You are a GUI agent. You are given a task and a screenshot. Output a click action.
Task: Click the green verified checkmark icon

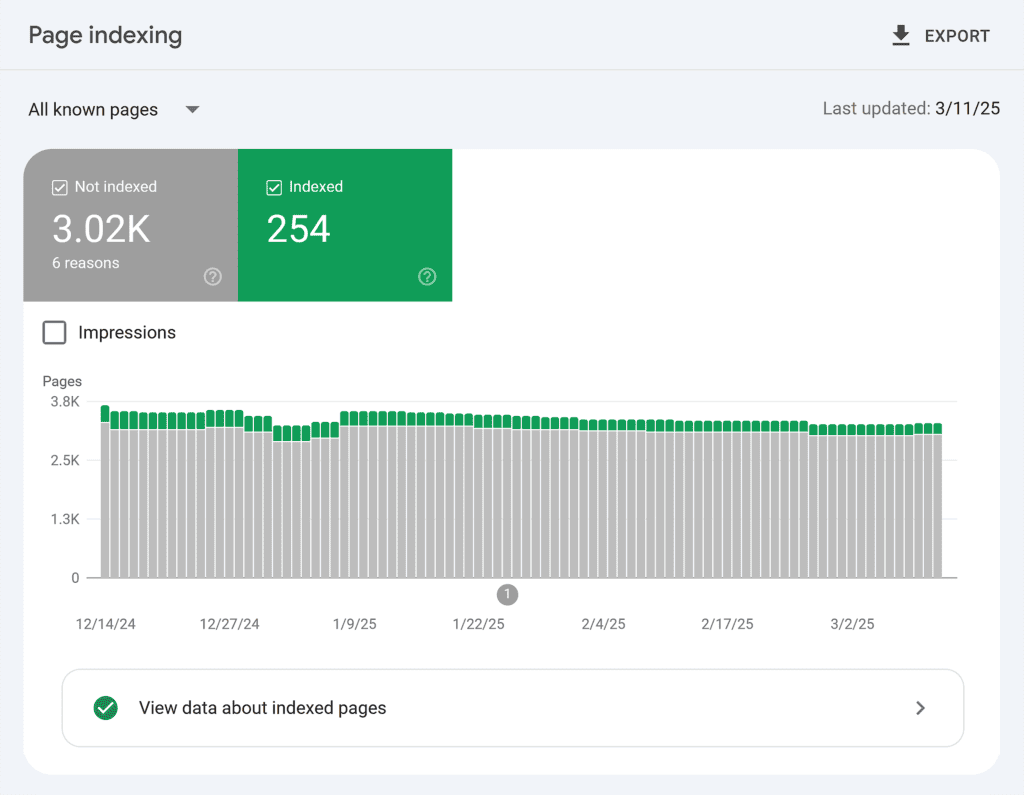(x=105, y=708)
